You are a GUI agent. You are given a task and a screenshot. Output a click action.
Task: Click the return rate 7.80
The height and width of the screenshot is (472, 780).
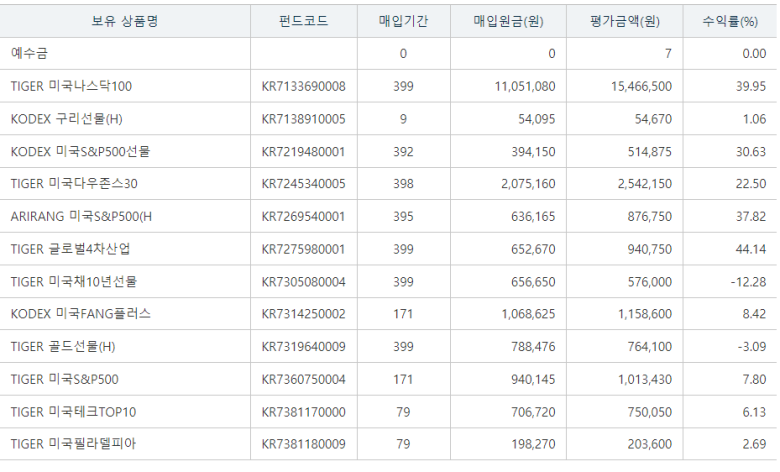point(755,379)
